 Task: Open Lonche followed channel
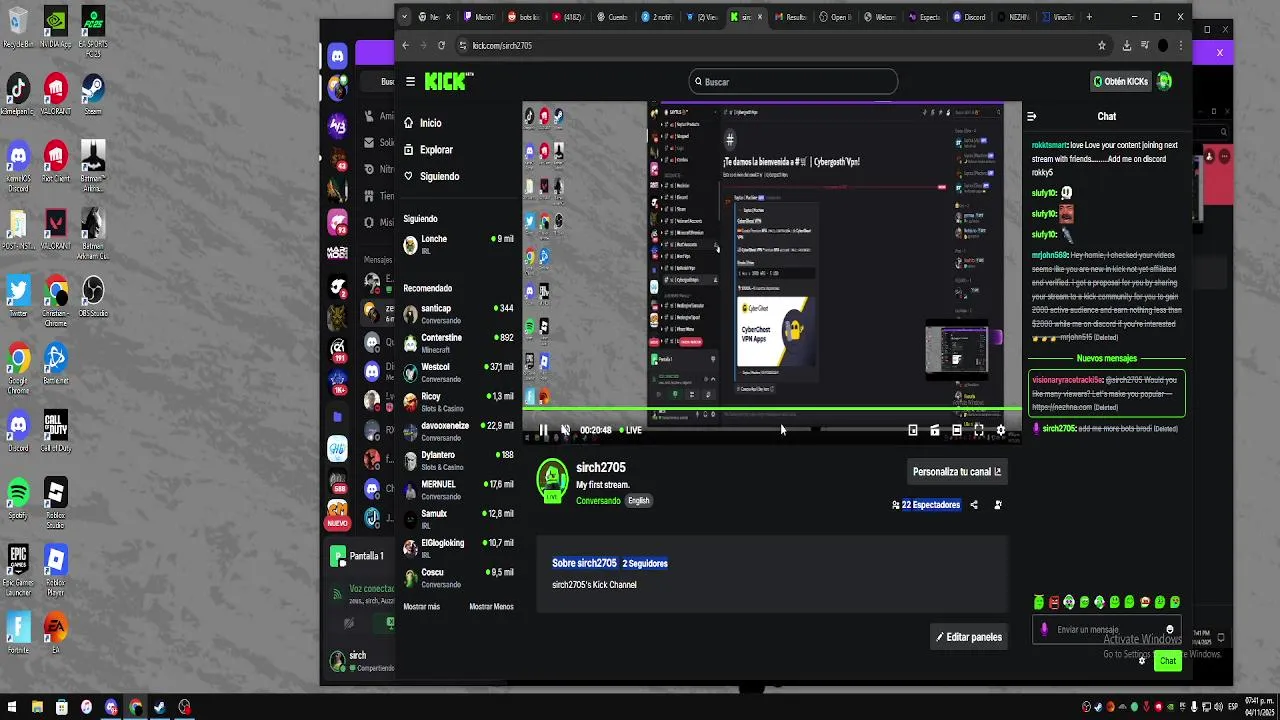(459, 245)
